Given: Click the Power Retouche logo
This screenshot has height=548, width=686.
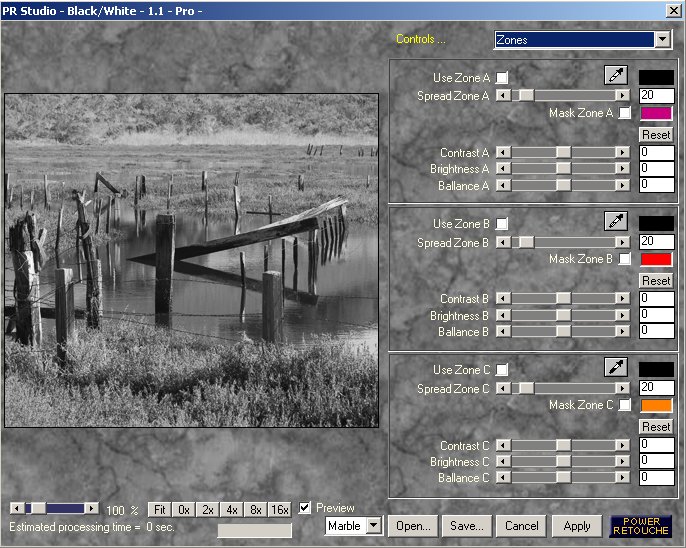Looking at the screenshot, I should pyautogui.click(x=641, y=526).
